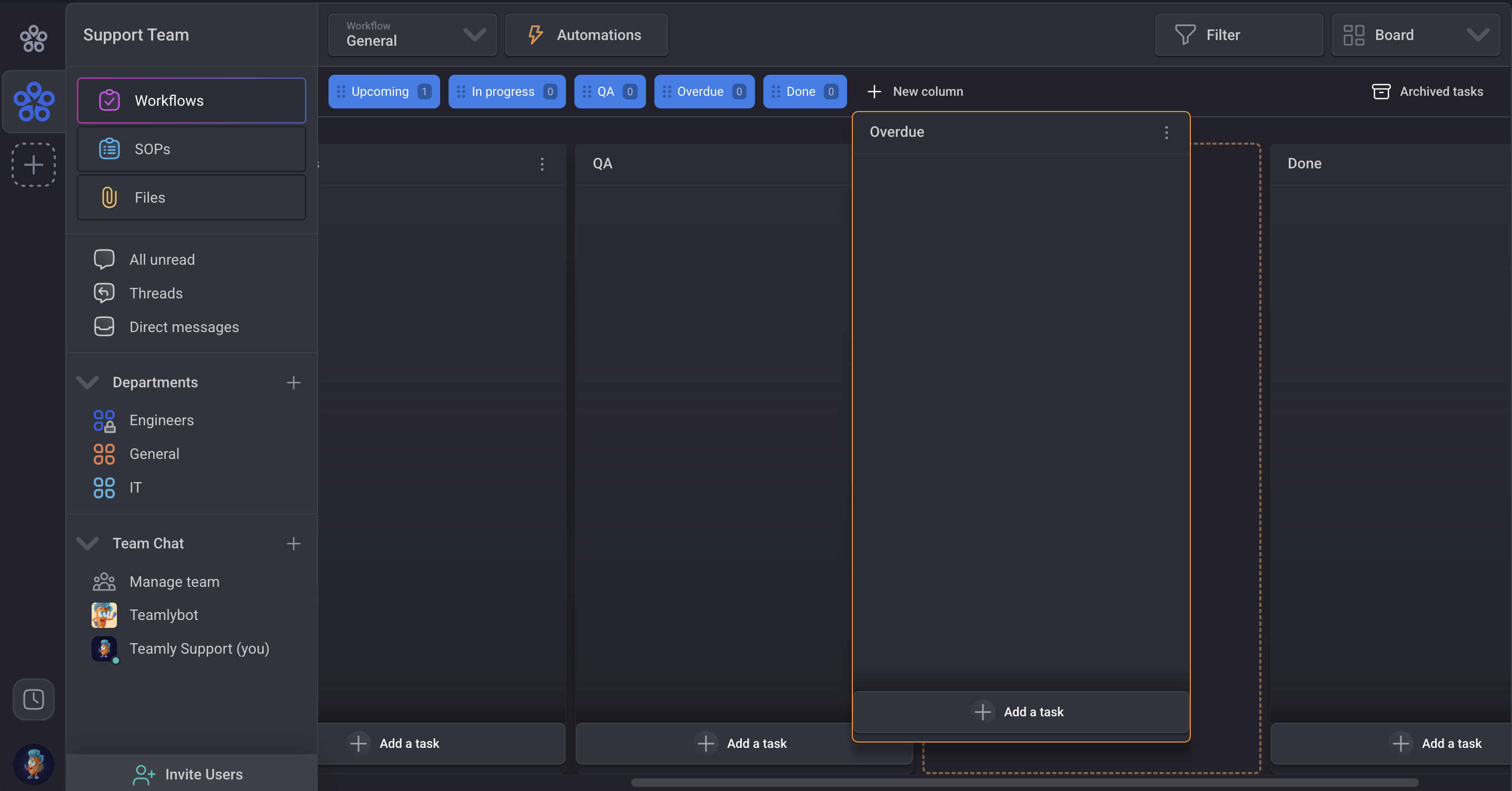The image size is (1512, 791).
Task: Open the Overdue column three-dot menu
Action: click(1166, 133)
